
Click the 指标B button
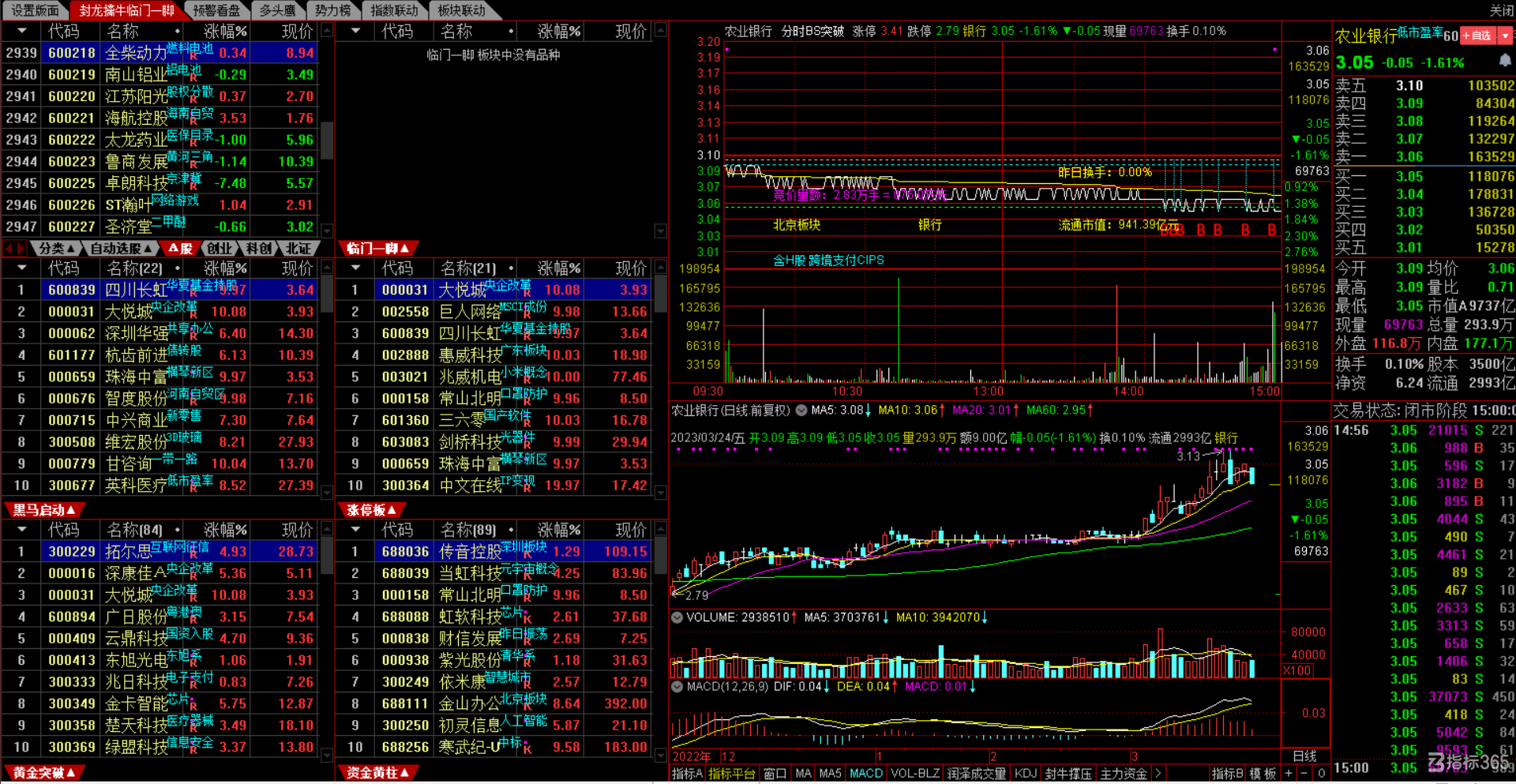coord(1228,774)
